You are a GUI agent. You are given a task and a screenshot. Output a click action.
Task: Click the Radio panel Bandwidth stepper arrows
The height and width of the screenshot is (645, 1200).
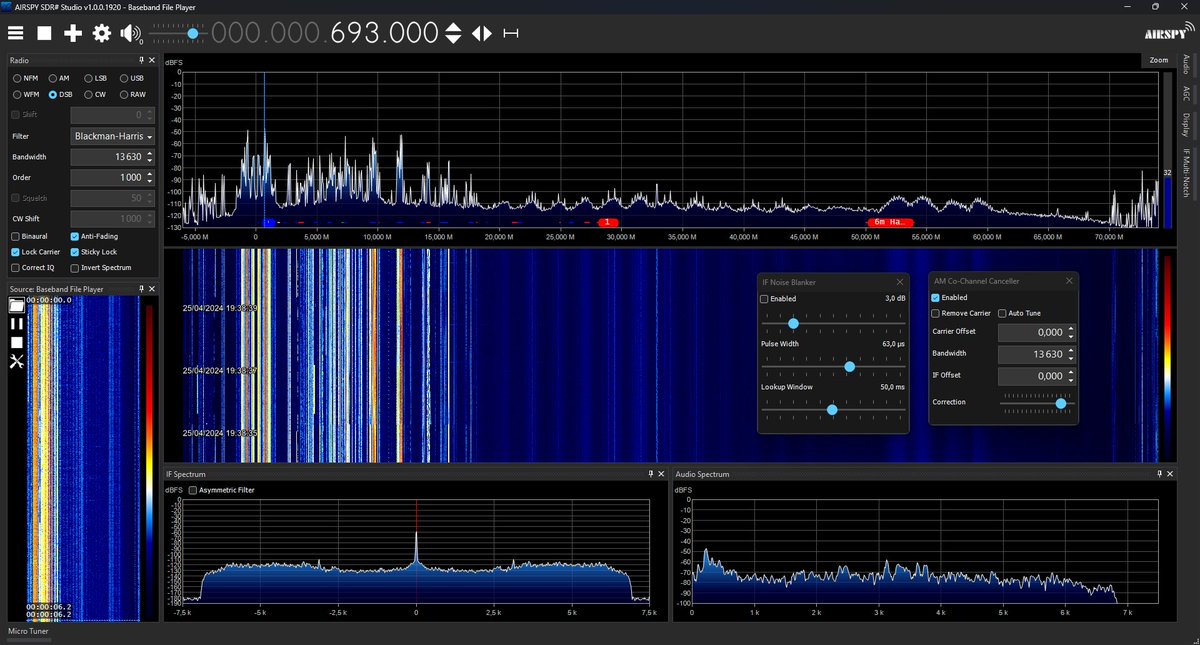150,157
